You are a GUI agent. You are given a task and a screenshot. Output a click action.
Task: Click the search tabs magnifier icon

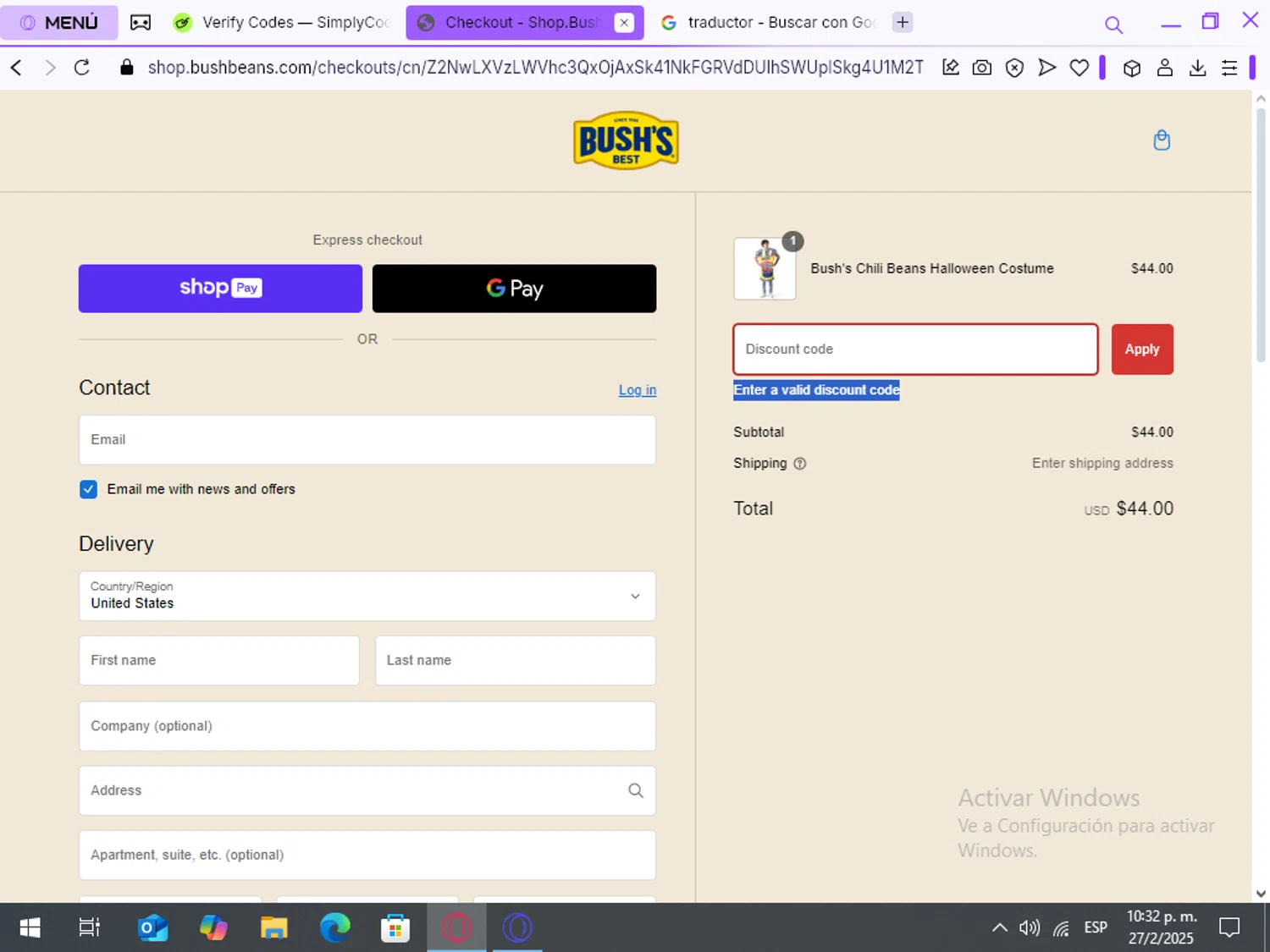(x=1113, y=25)
